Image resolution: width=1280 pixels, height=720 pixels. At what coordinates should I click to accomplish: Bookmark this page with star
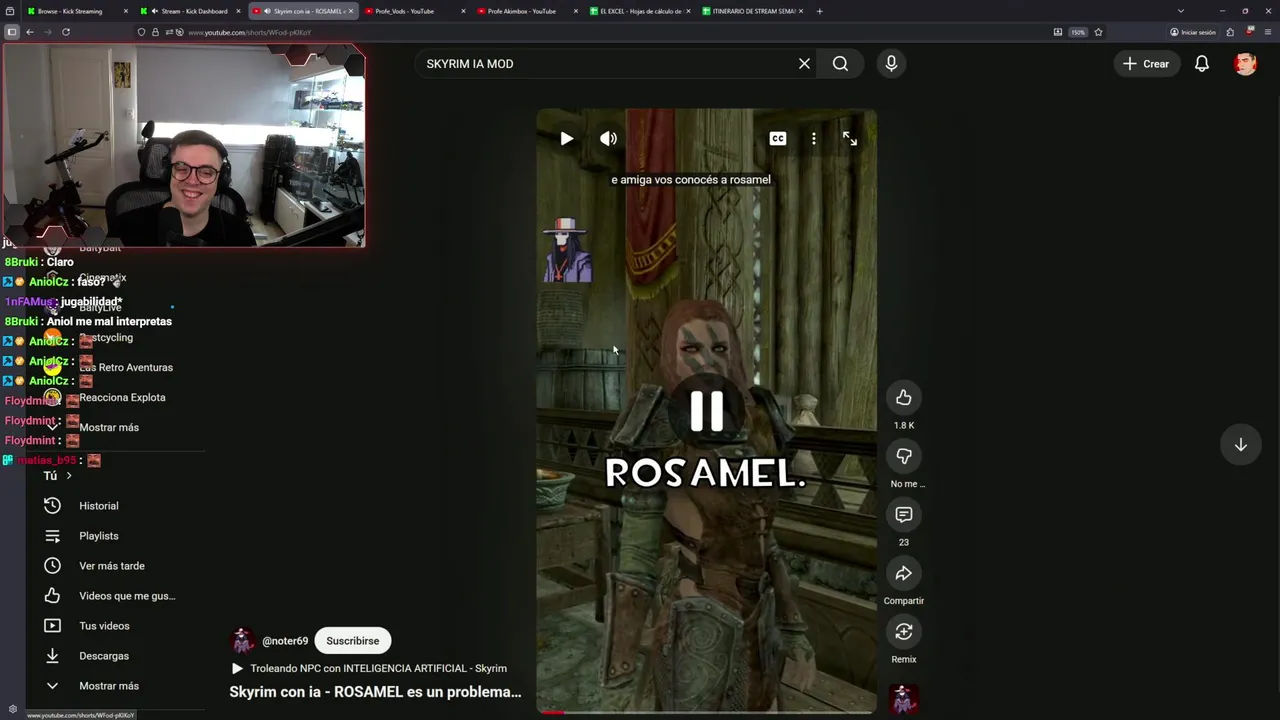(1098, 32)
